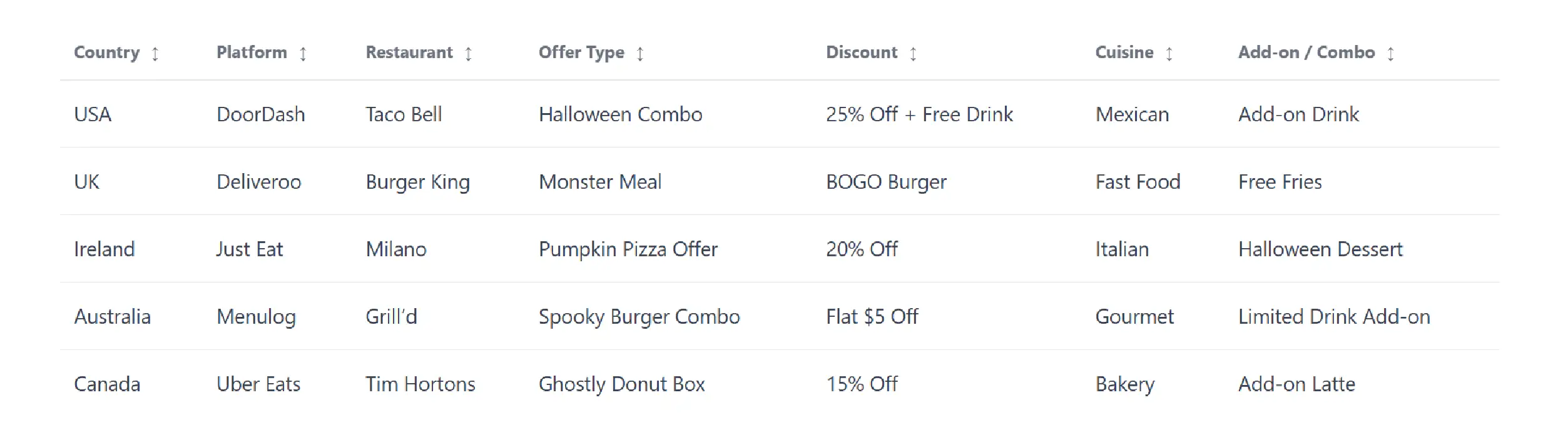Sort the table using the Restaurant sort arrows
The height and width of the screenshot is (440, 1568).
point(468,53)
